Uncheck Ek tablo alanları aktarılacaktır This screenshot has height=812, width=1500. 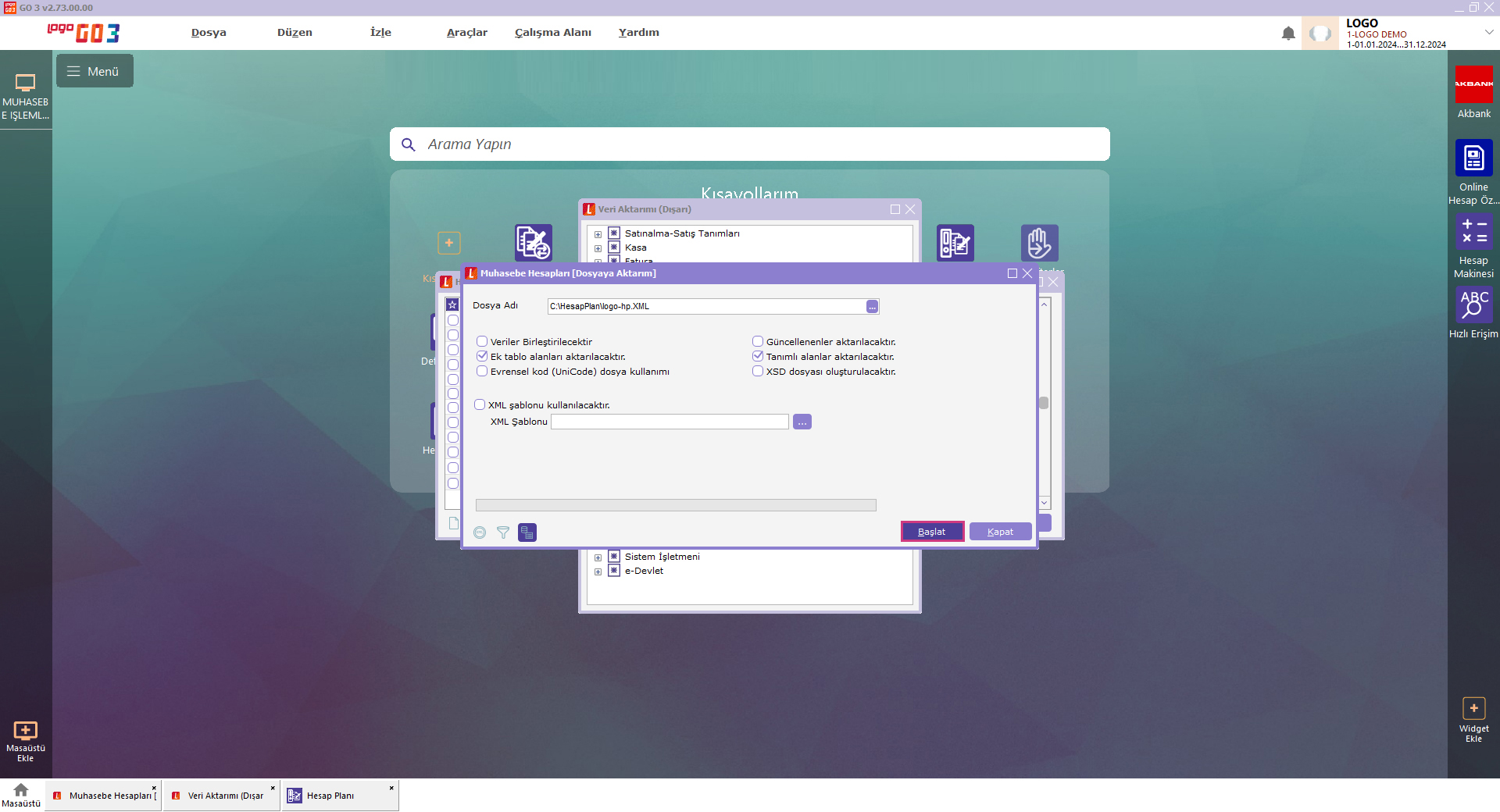[482, 356]
